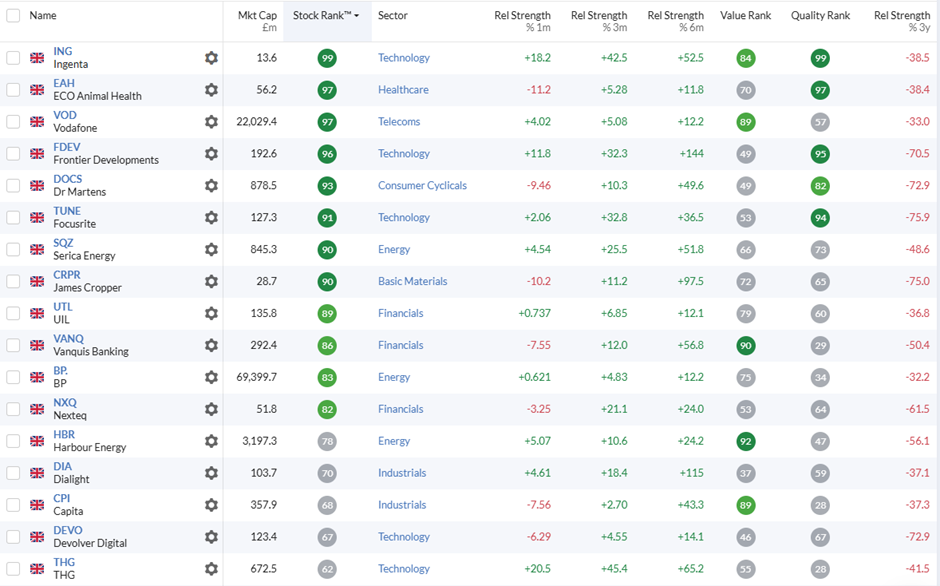Tick the checkbox for Ingenta

pos(13,58)
